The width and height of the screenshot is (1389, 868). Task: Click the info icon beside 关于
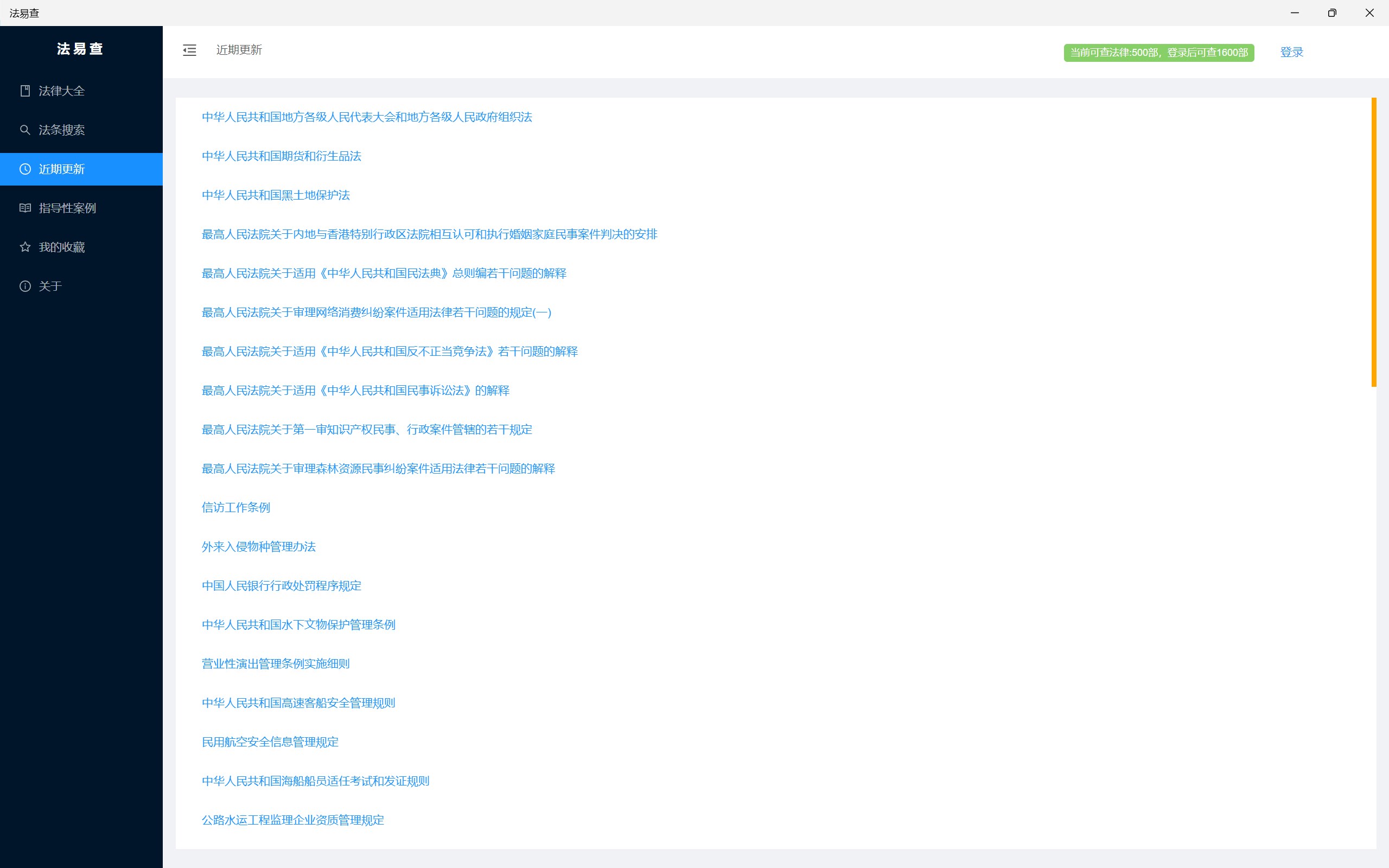coord(24,286)
